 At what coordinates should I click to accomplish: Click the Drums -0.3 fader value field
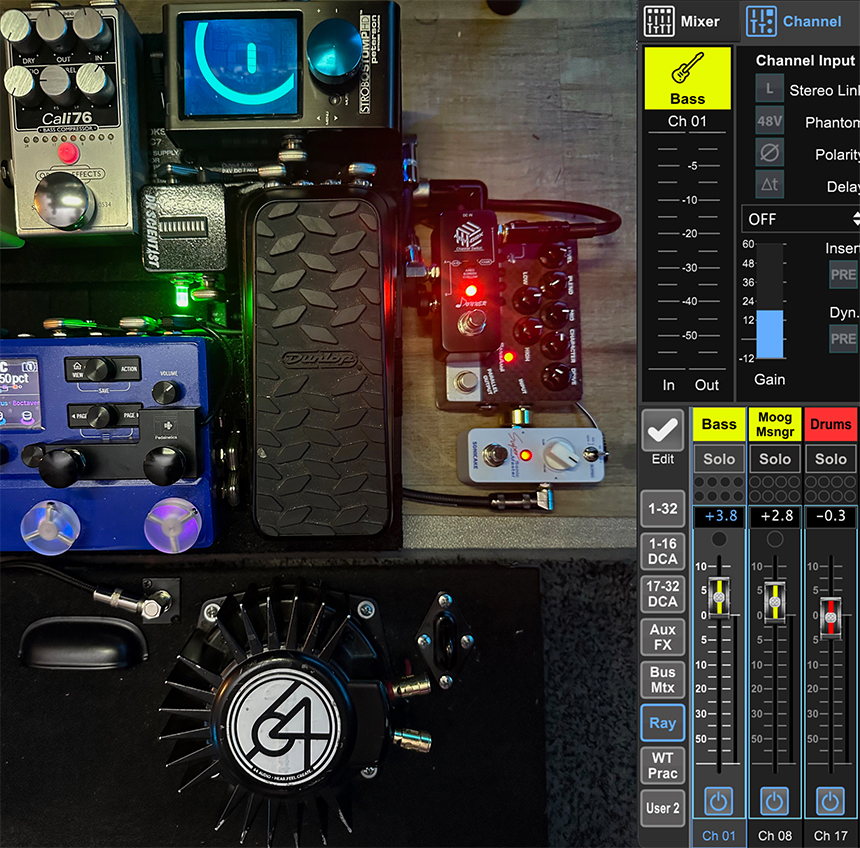tap(831, 517)
